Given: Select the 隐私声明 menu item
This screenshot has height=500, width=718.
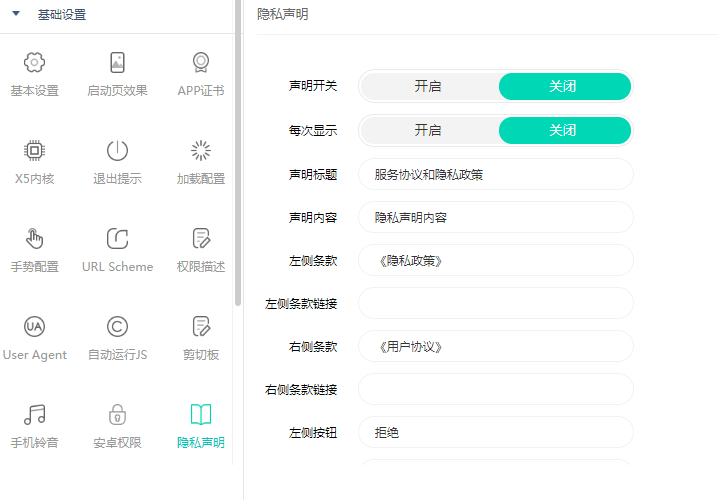Looking at the screenshot, I should pos(201,425).
